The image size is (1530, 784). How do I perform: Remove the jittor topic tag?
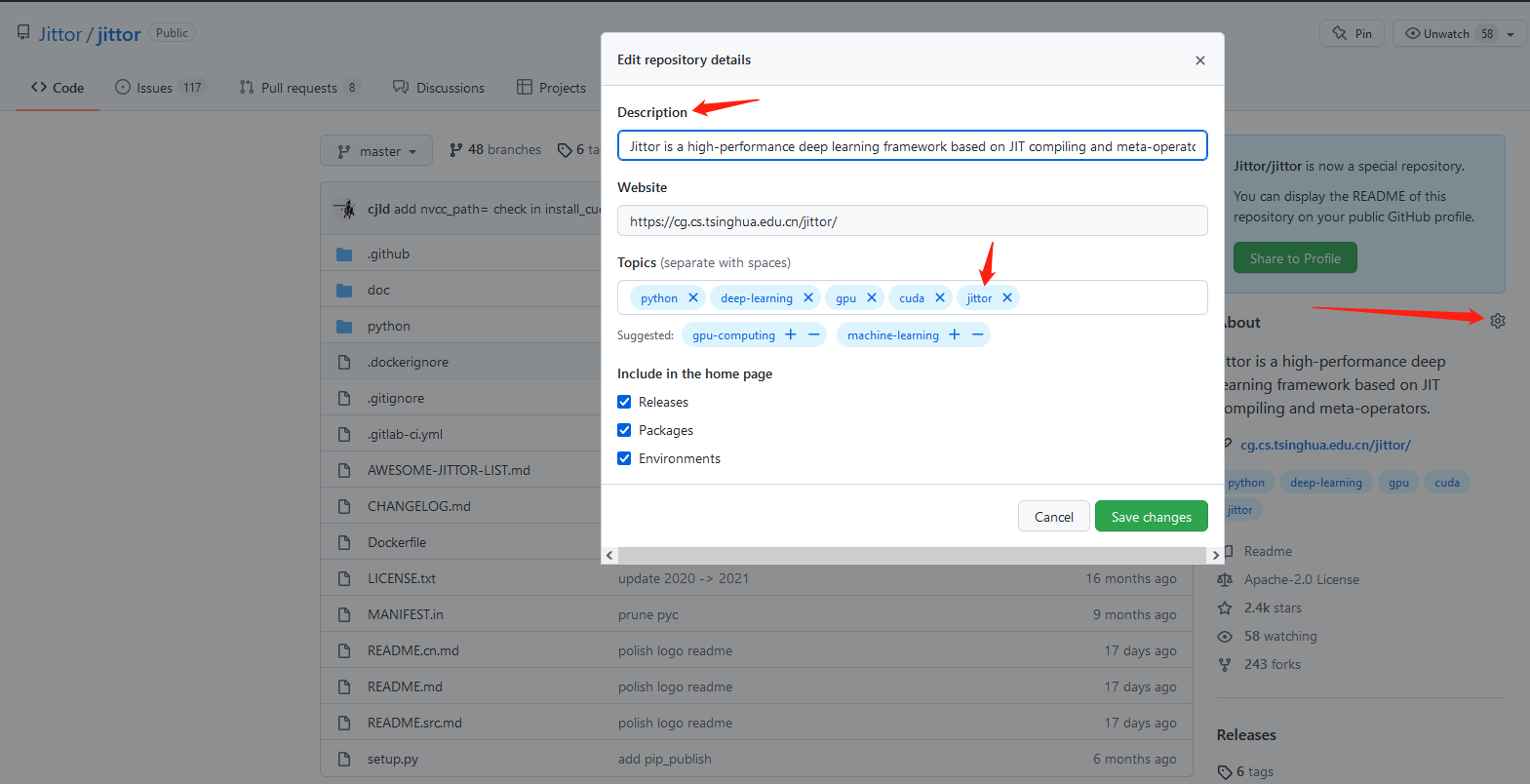pos(1007,298)
